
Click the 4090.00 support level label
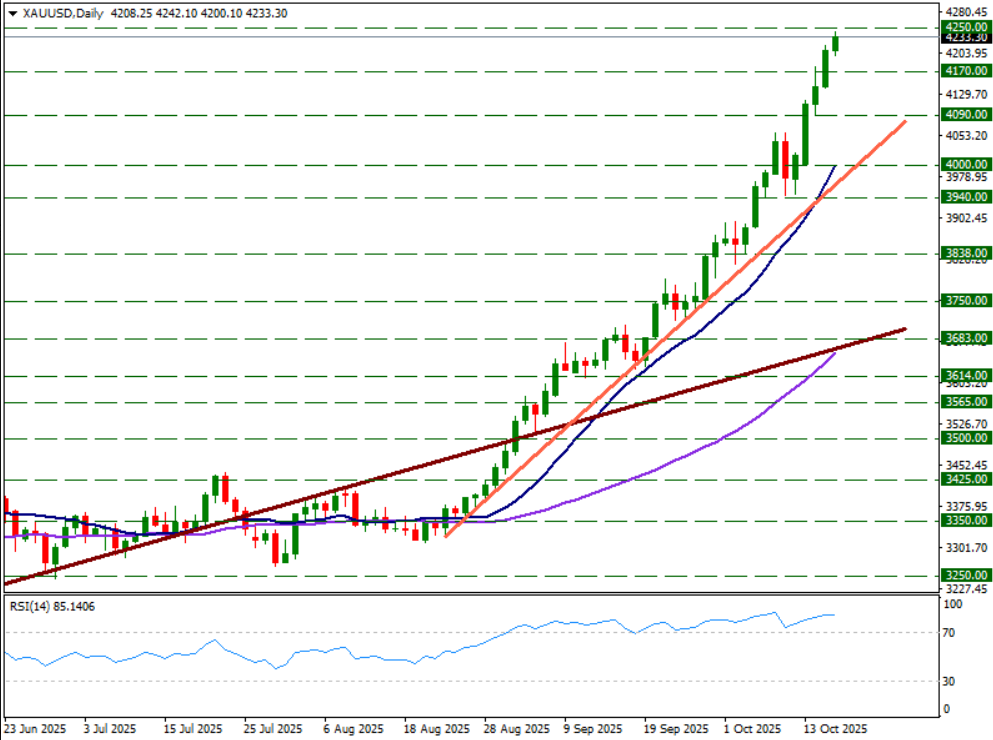[x=966, y=115]
